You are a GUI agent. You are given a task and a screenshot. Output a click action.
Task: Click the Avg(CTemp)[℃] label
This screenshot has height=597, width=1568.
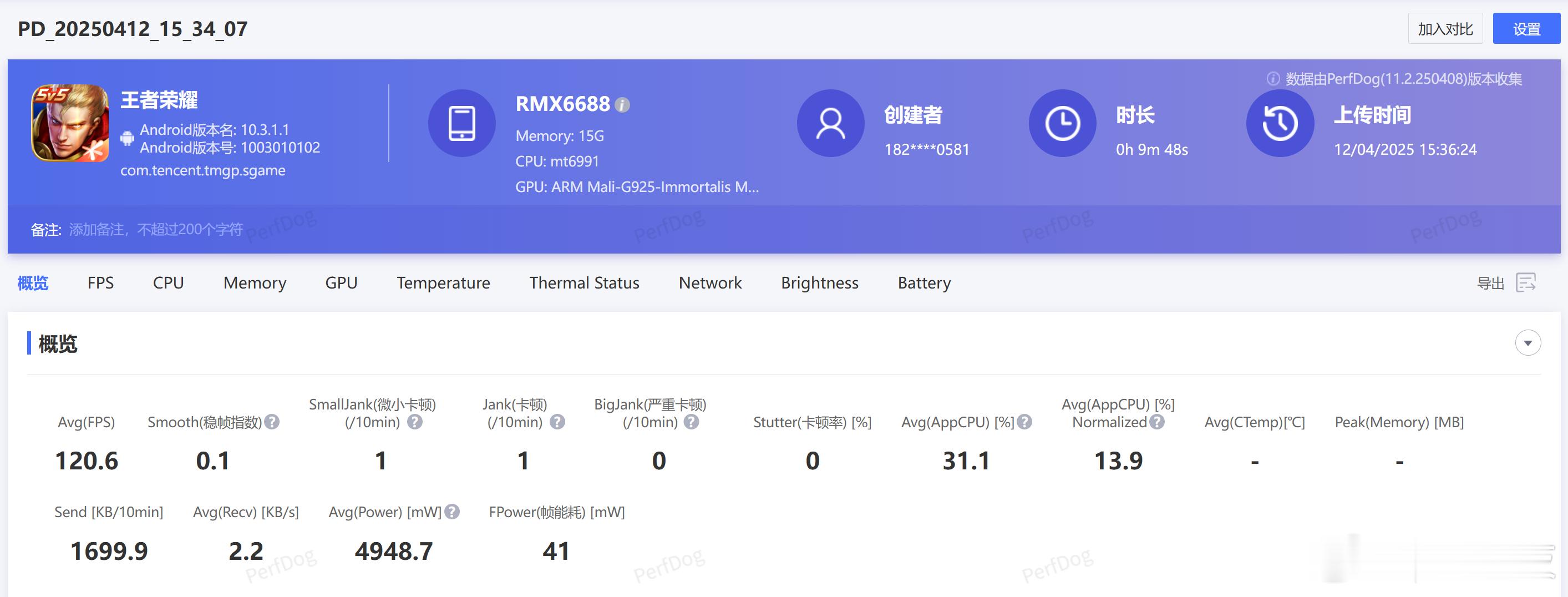coord(1255,422)
